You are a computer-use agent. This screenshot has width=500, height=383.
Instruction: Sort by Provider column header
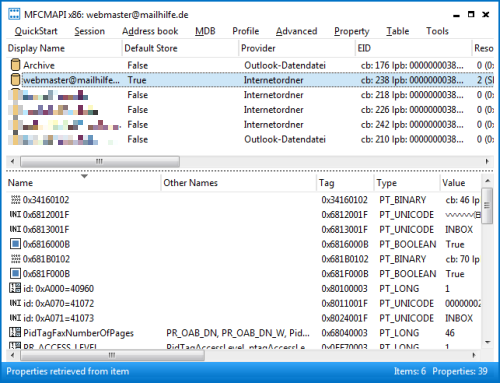(x=297, y=48)
